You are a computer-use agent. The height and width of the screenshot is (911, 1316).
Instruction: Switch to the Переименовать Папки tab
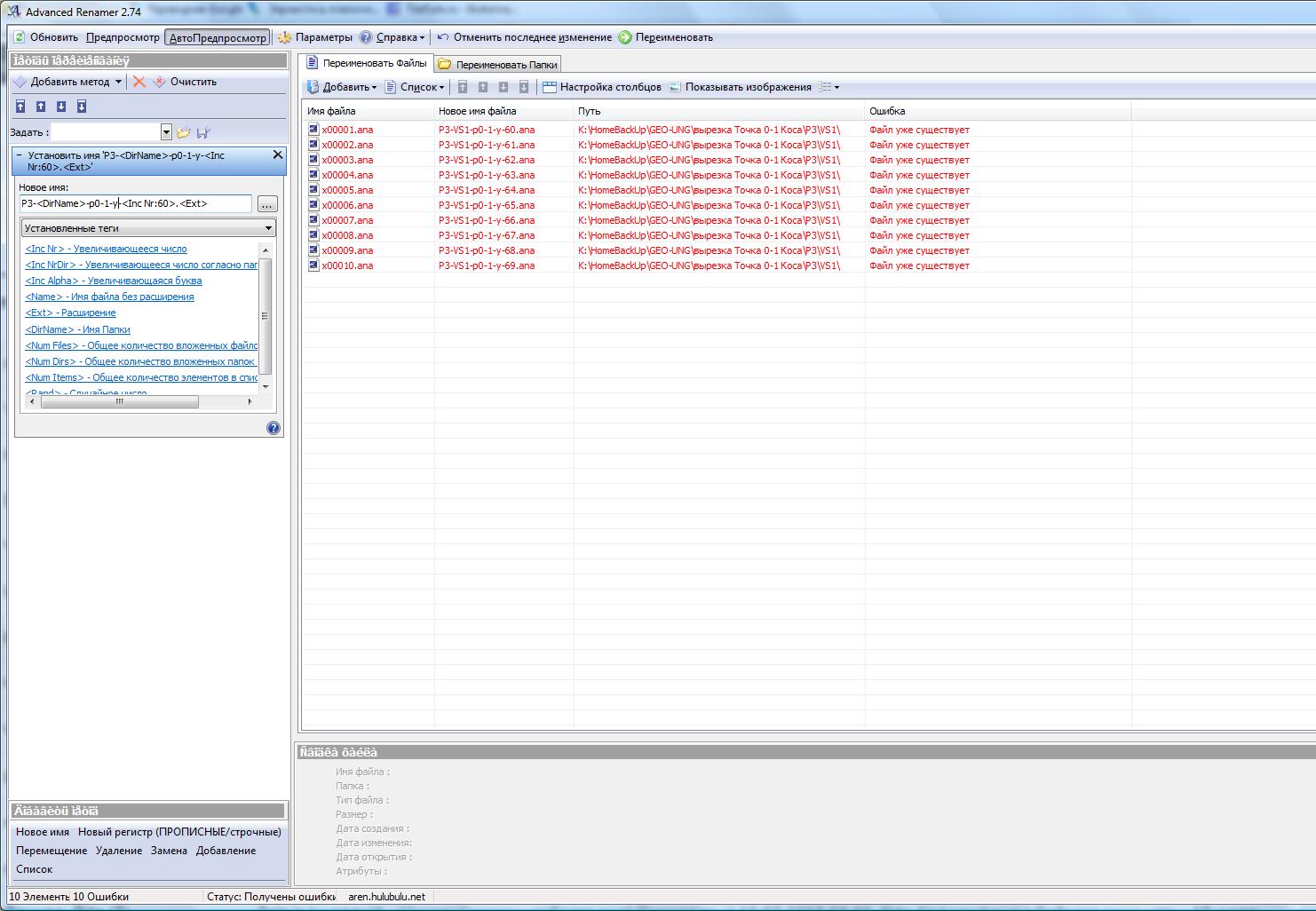pos(497,65)
